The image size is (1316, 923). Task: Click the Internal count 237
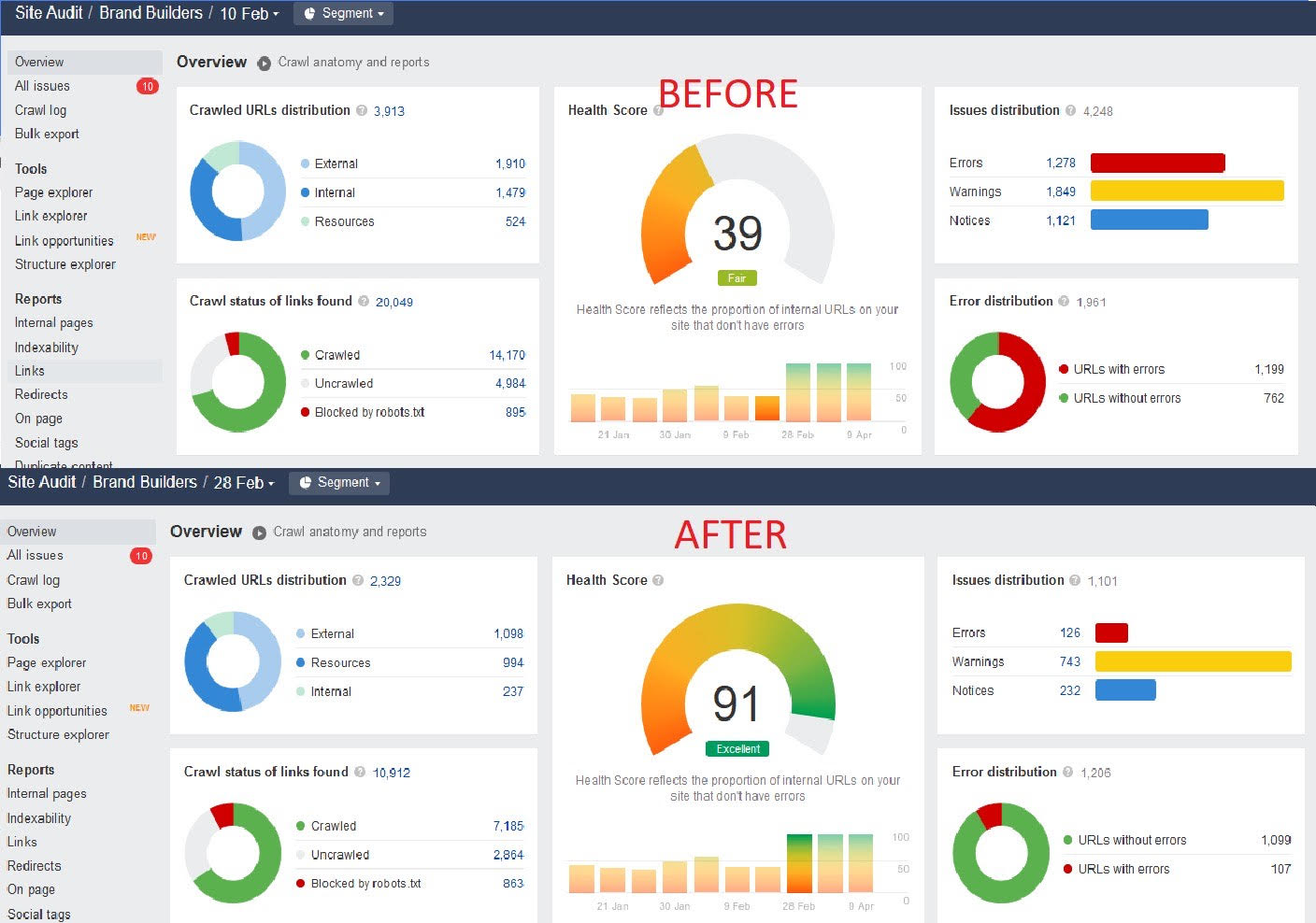[513, 691]
